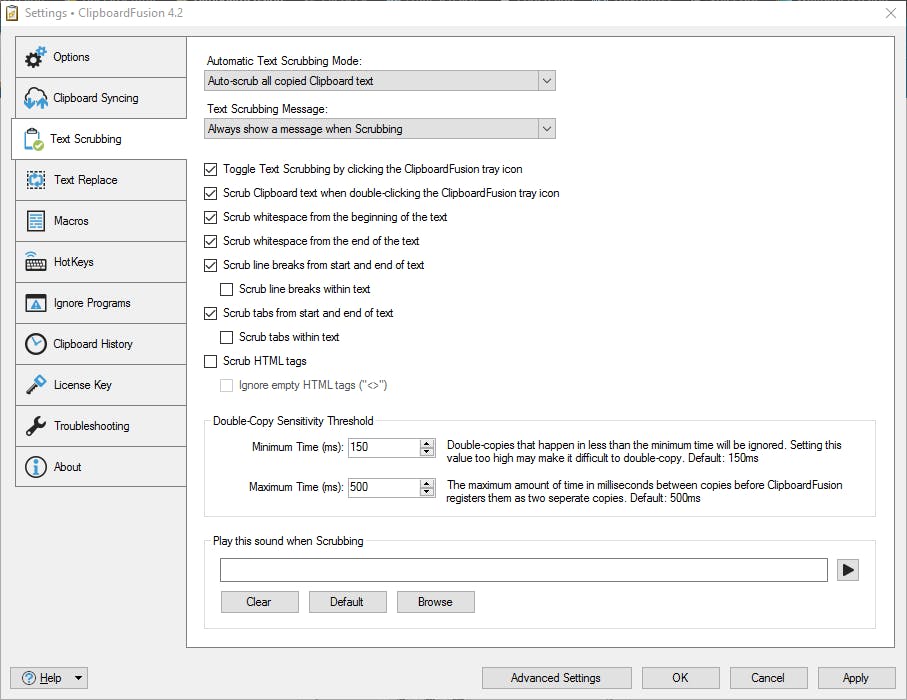The width and height of the screenshot is (907, 700).
Task: Expand the Help button dropdown arrow
Action: pyautogui.click(x=78, y=678)
